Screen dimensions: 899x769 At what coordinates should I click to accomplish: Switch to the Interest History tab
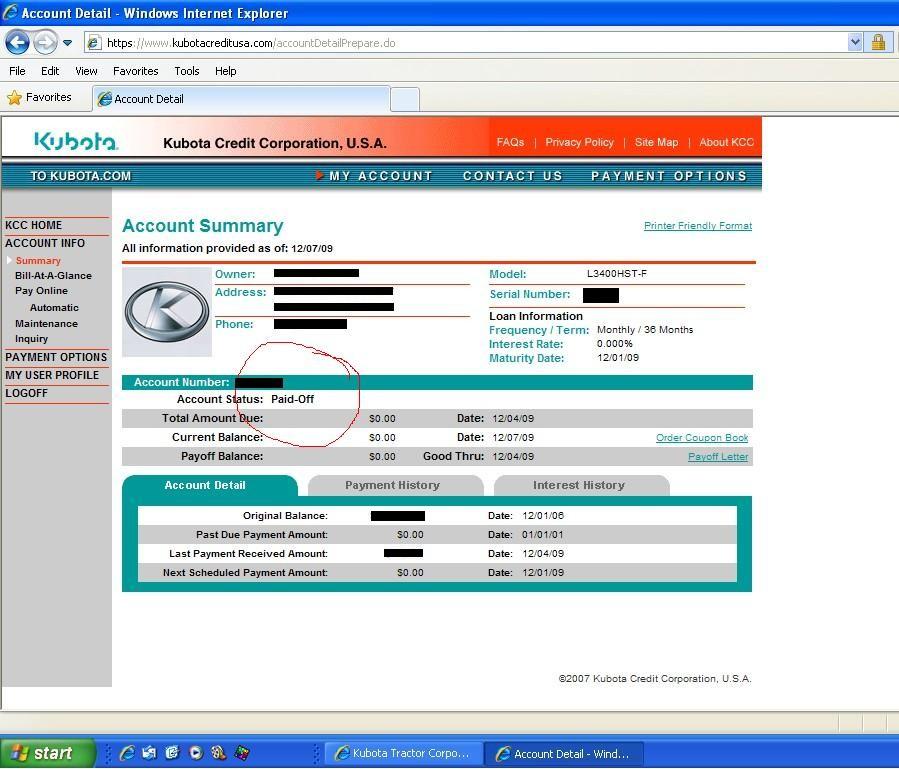click(580, 485)
